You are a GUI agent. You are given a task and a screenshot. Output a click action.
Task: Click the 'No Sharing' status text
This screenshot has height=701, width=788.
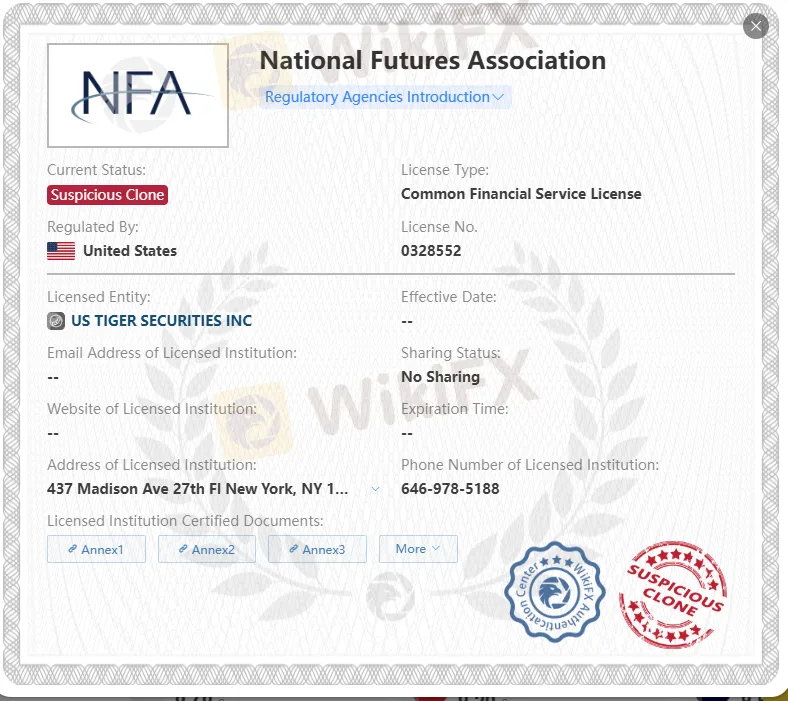(440, 377)
